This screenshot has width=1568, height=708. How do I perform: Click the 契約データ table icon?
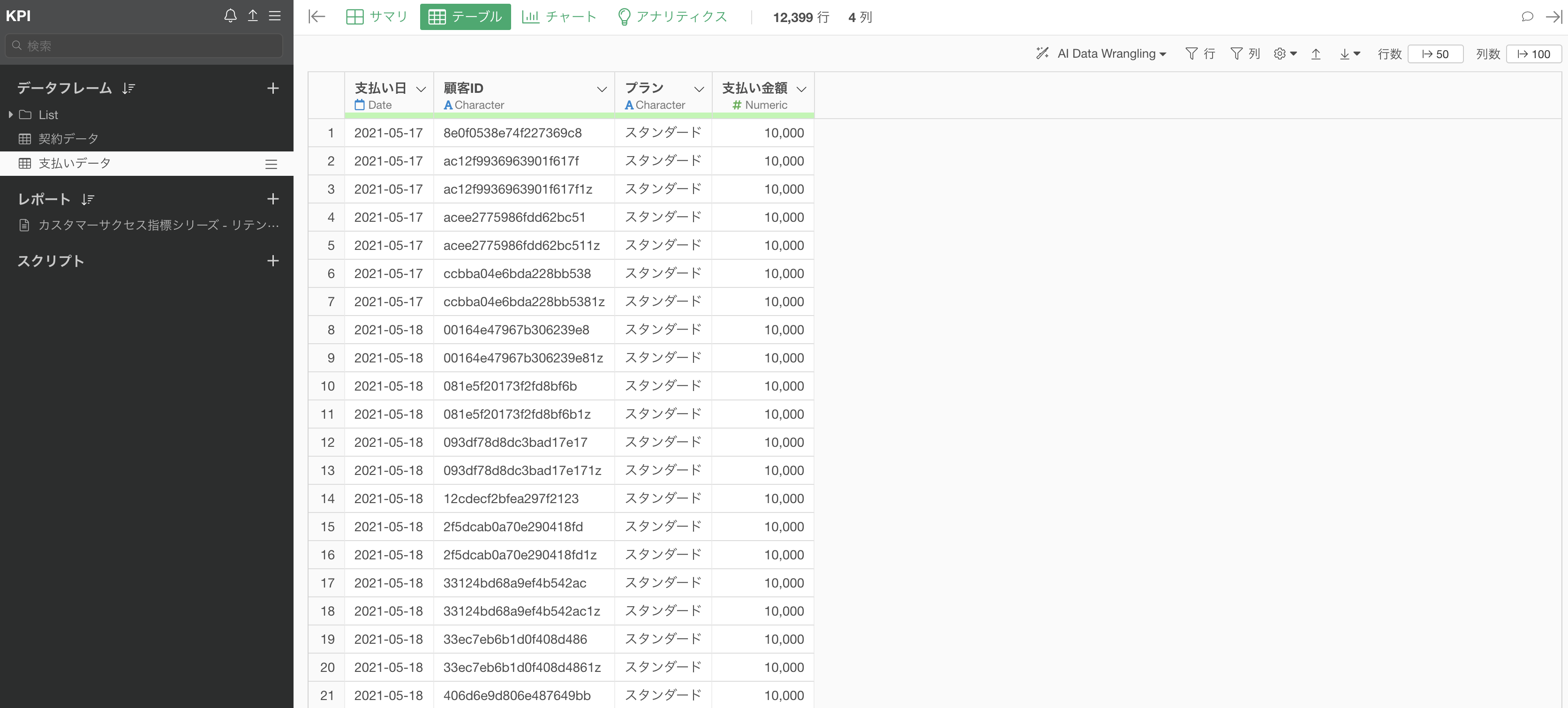click(x=25, y=139)
